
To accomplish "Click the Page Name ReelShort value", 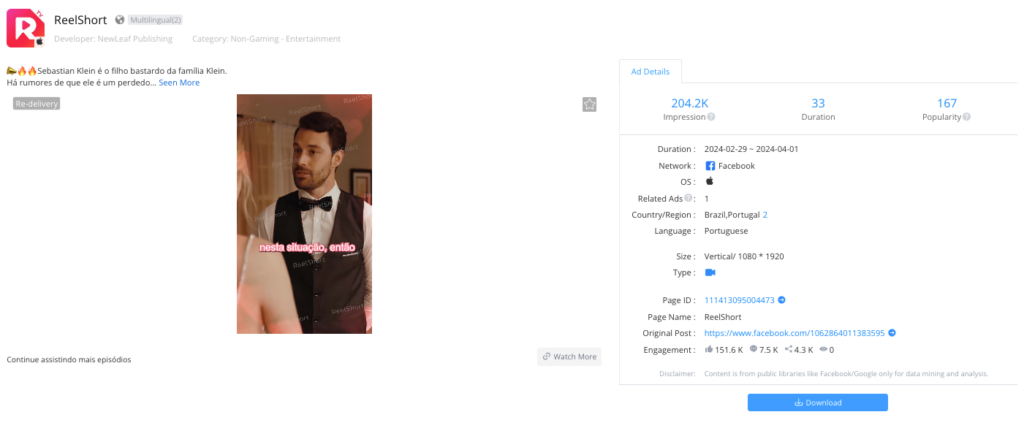I will [724, 317].
